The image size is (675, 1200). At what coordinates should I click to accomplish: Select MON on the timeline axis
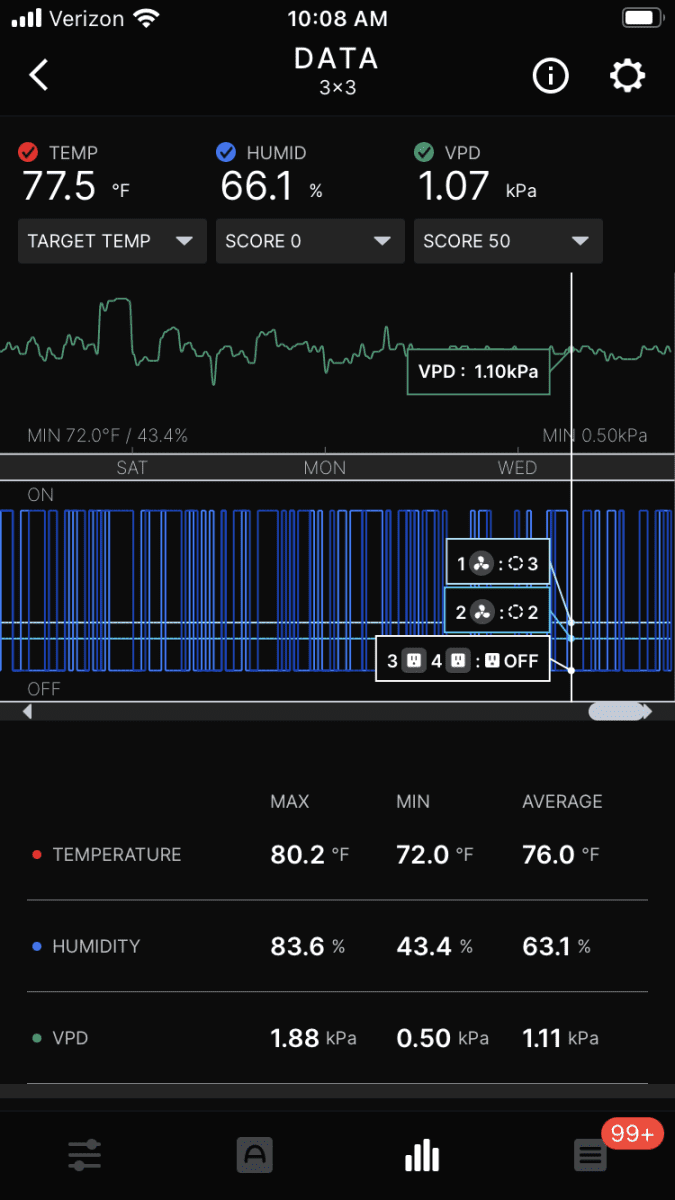tap(325, 467)
